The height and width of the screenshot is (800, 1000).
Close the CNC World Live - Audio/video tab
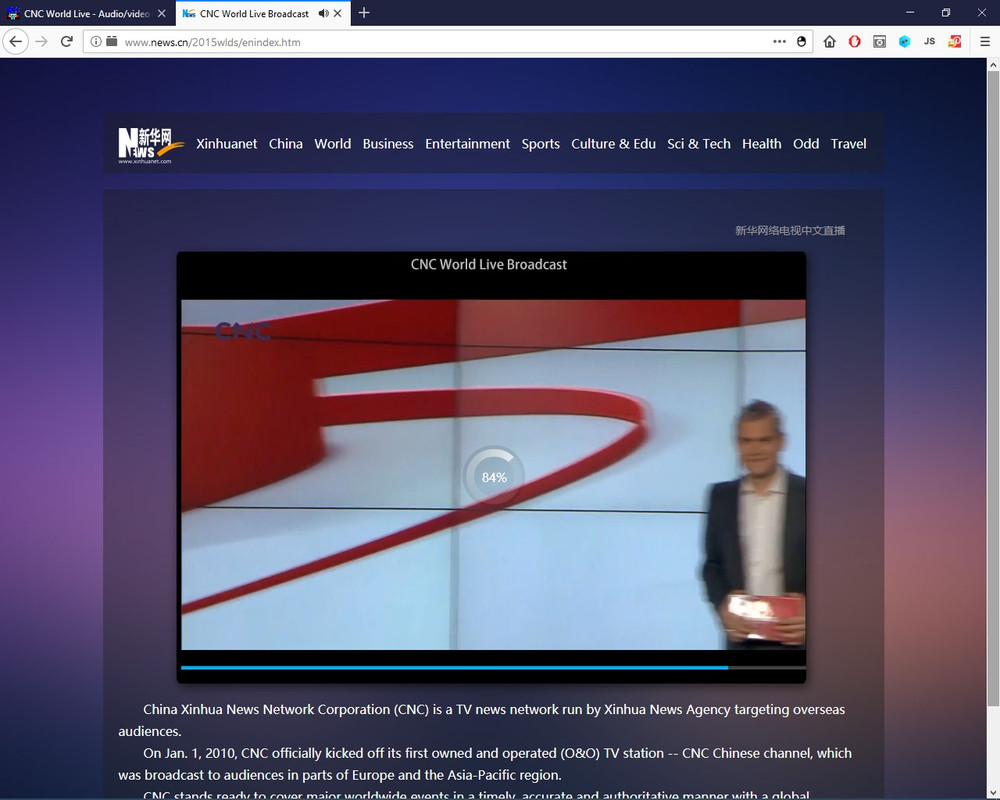(x=162, y=13)
